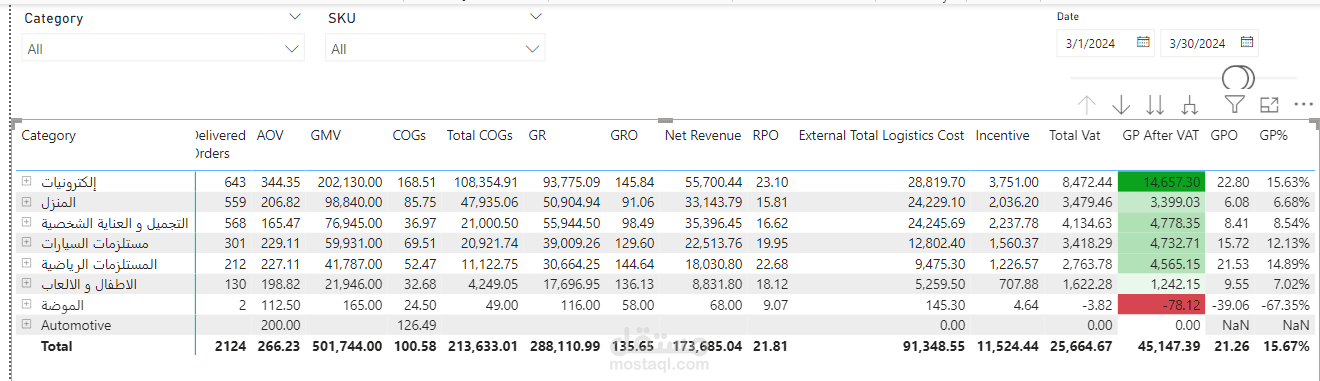Select the Category slicer title label

(54, 18)
